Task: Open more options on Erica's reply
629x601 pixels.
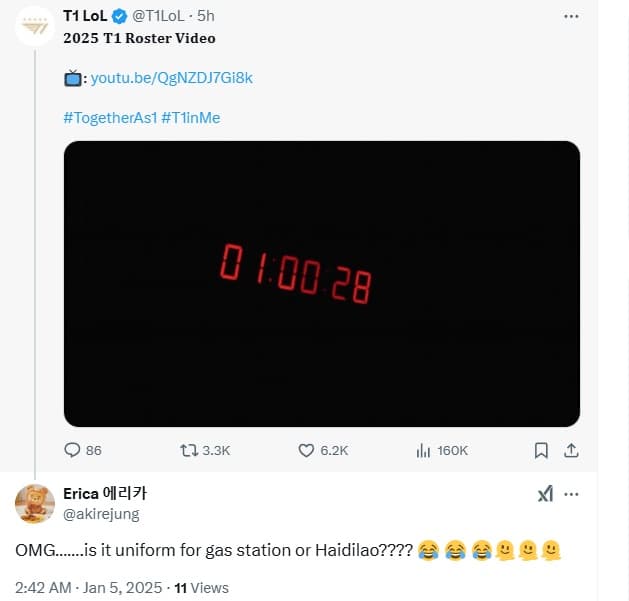Action: (x=573, y=494)
